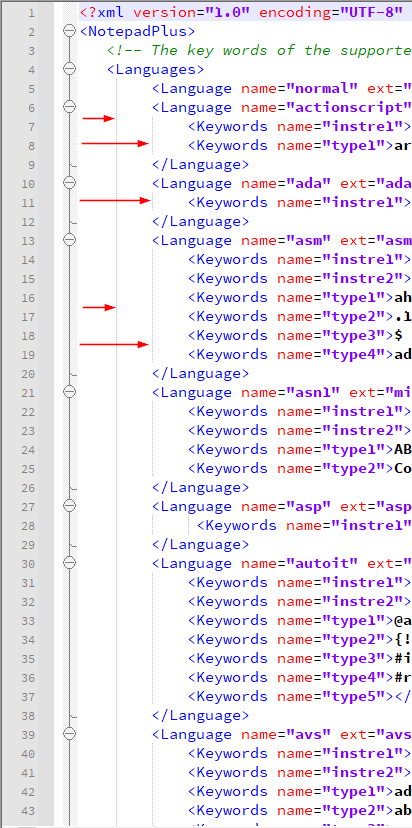Click the "asm" name value on line 13
Screen dimensions: 412x828
pyautogui.click(x=308, y=241)
